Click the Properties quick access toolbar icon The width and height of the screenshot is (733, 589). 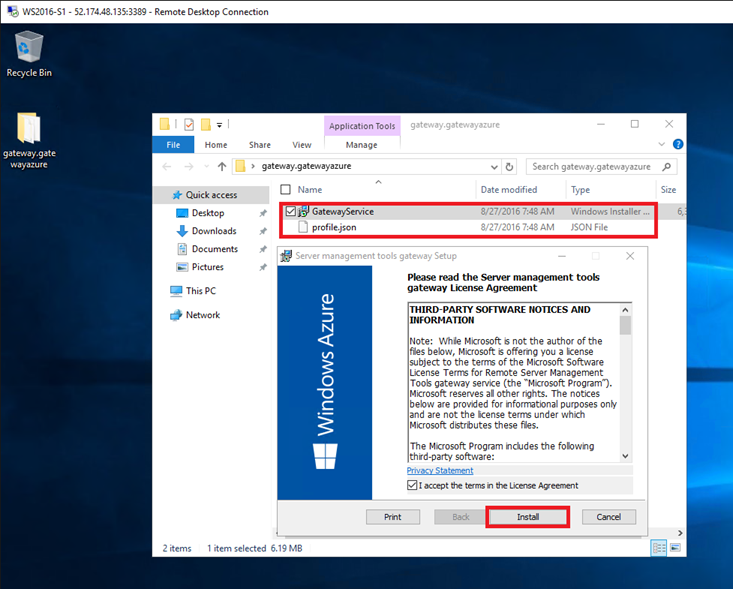[189, 124]
